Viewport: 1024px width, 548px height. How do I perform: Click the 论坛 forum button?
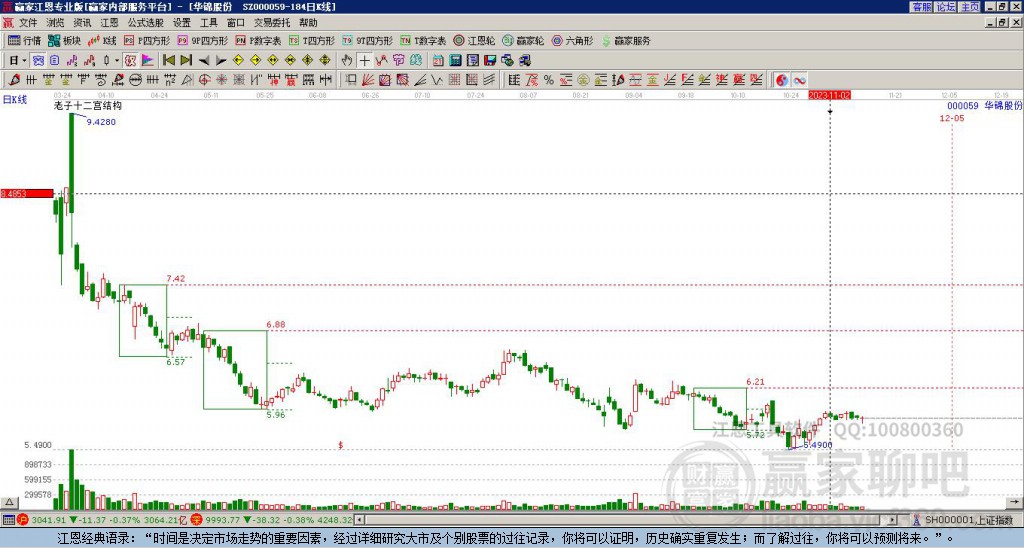[x=945, y=7]
